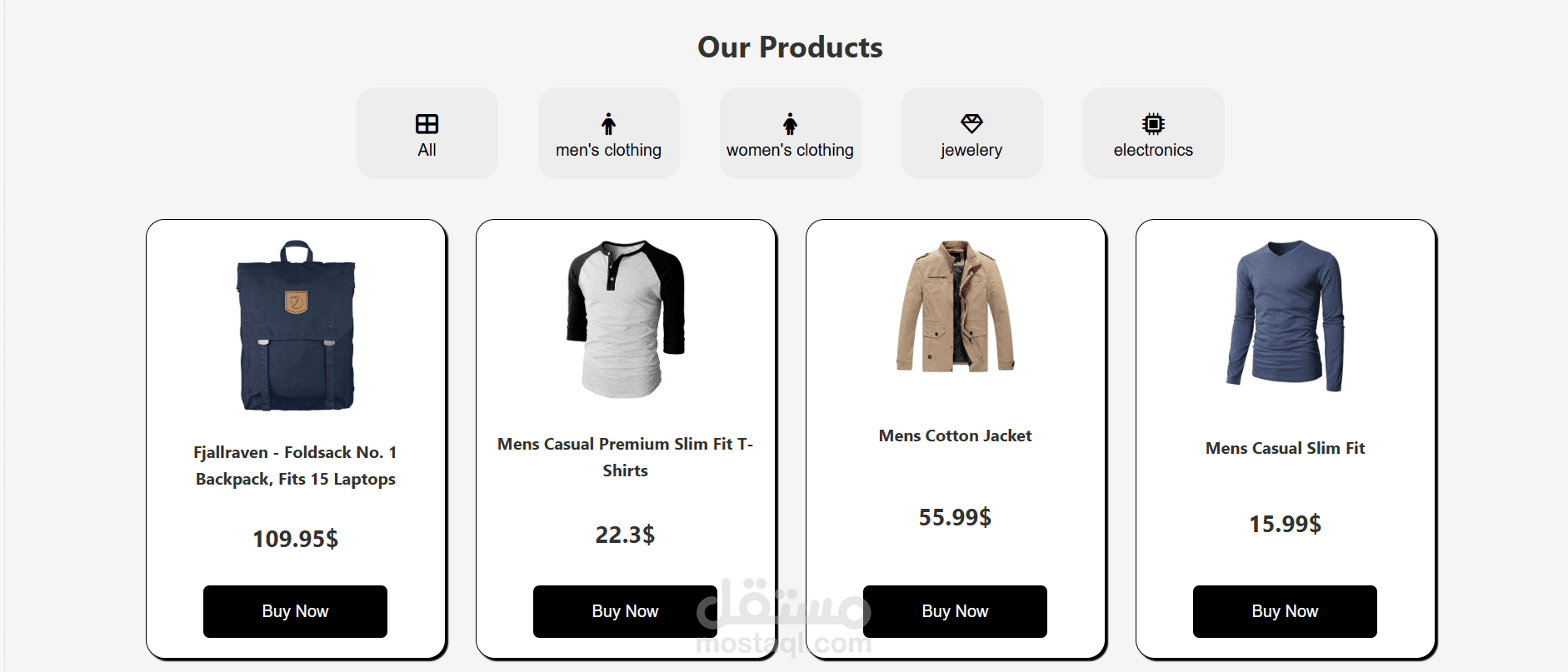Image resolution: width=1568 pixels, height=672 pixels.
Task: Show the jewelery category label
Action: coord(971,151)
